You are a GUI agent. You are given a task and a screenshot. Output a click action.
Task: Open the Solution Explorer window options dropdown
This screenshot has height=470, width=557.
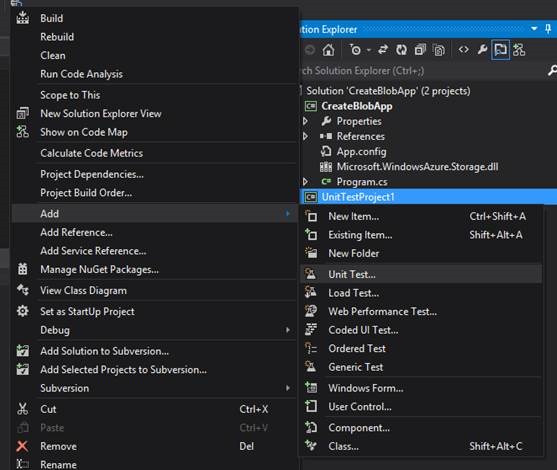coord(534,29)
